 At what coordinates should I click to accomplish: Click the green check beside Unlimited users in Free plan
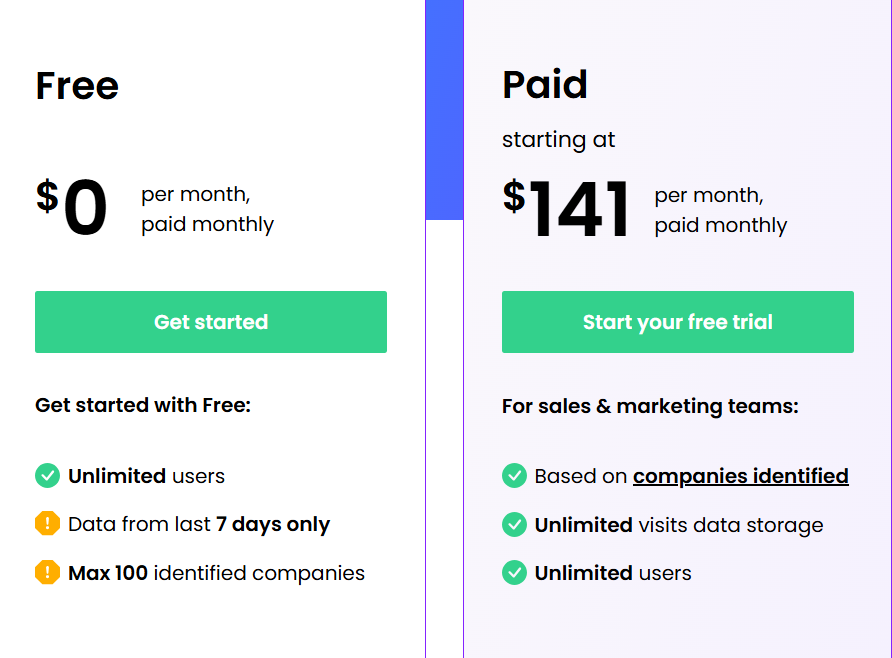tap(47, 476)
